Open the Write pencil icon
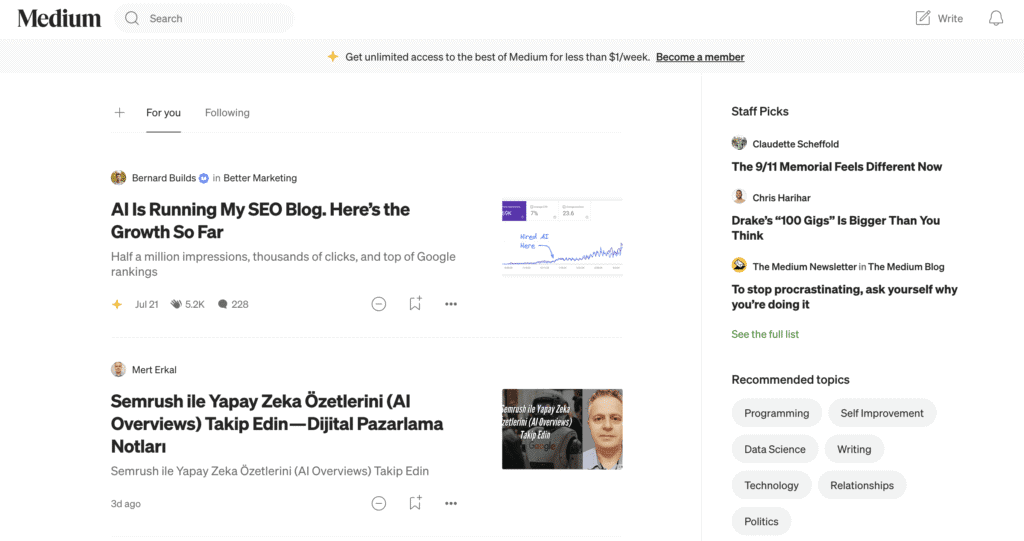 tap(922, 18)
